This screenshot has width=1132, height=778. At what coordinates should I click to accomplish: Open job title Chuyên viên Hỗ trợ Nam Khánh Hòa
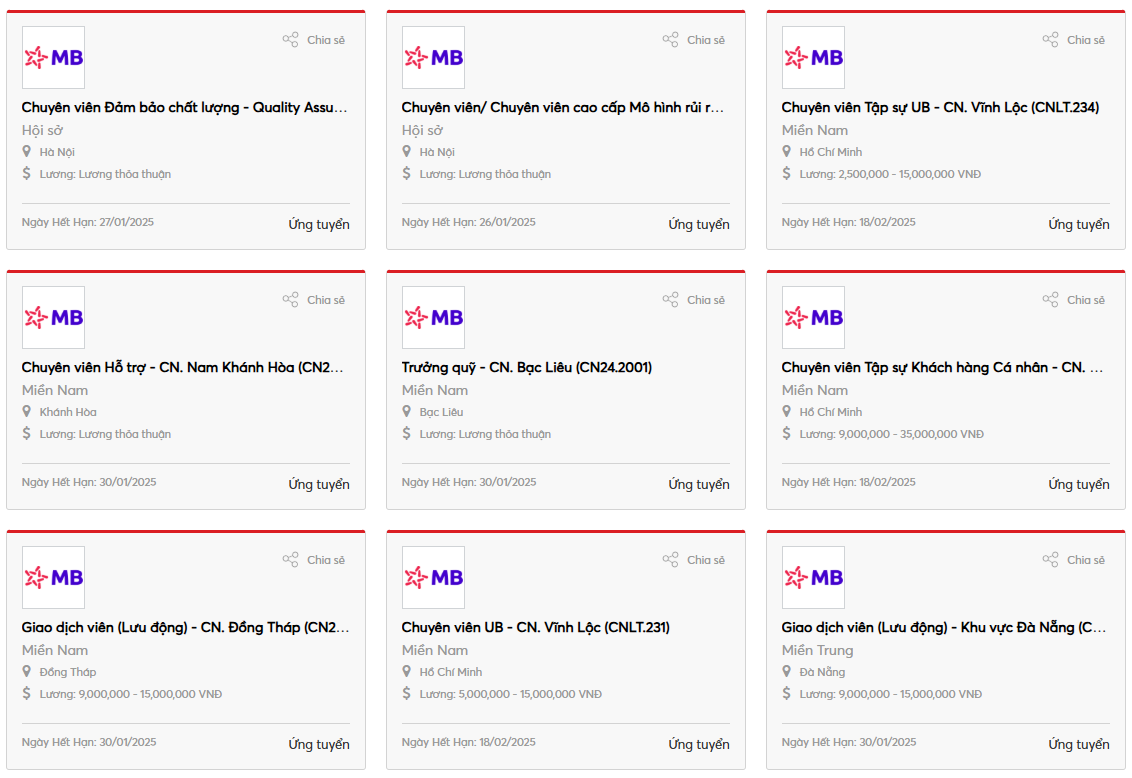(x=183, y=367)
